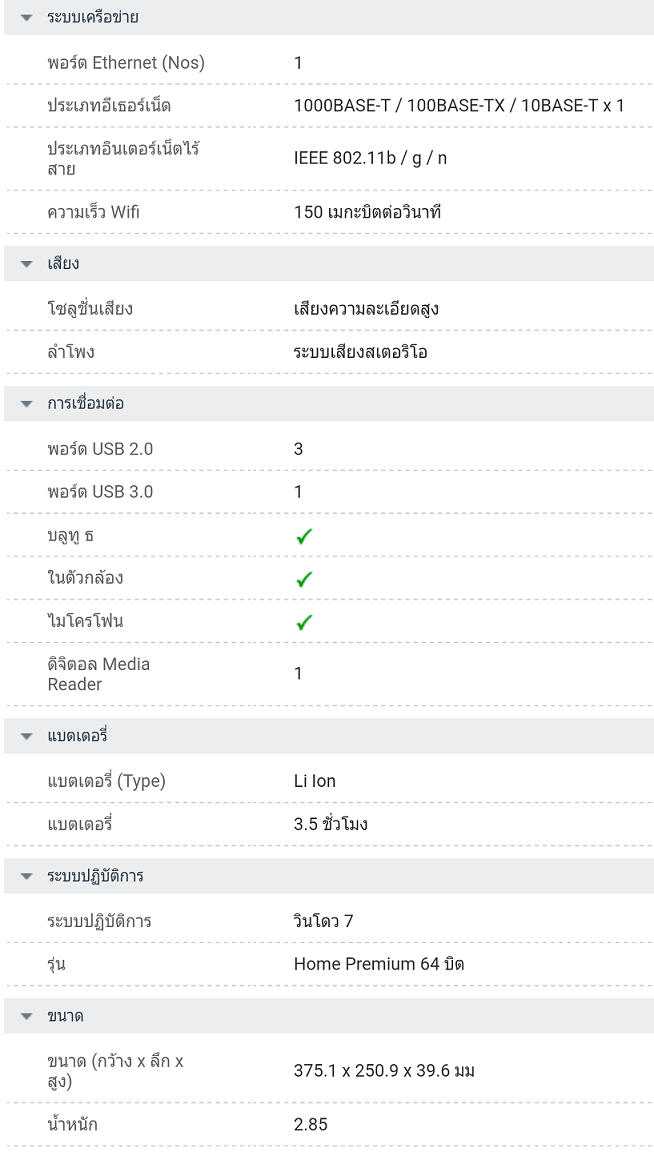Image resolution: width=654 pixels, height=1152 pixels.
Task: Click the Home Premium 64 บิต value
Action: [379, 964]
